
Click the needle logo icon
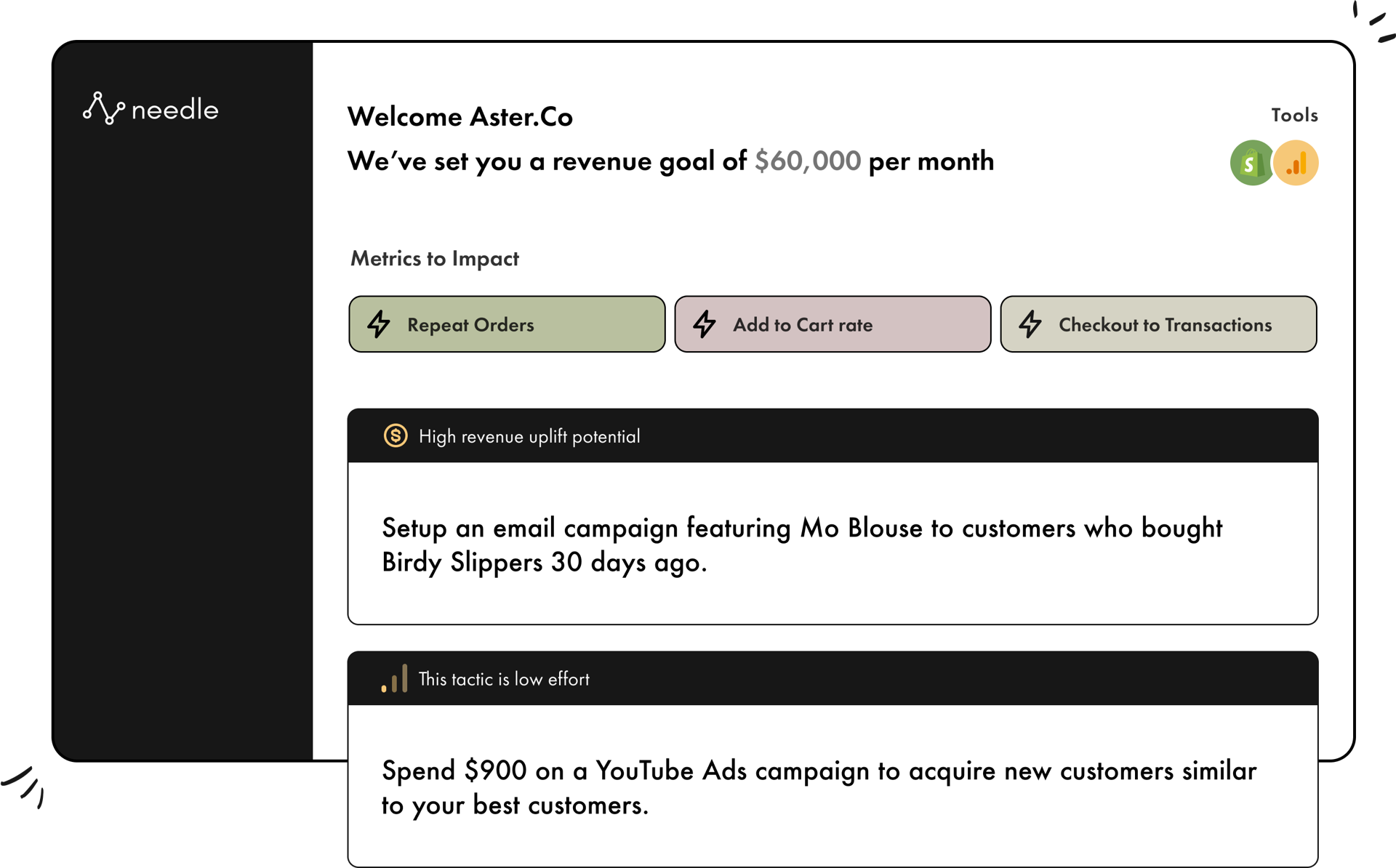click(x=104, y=108)
